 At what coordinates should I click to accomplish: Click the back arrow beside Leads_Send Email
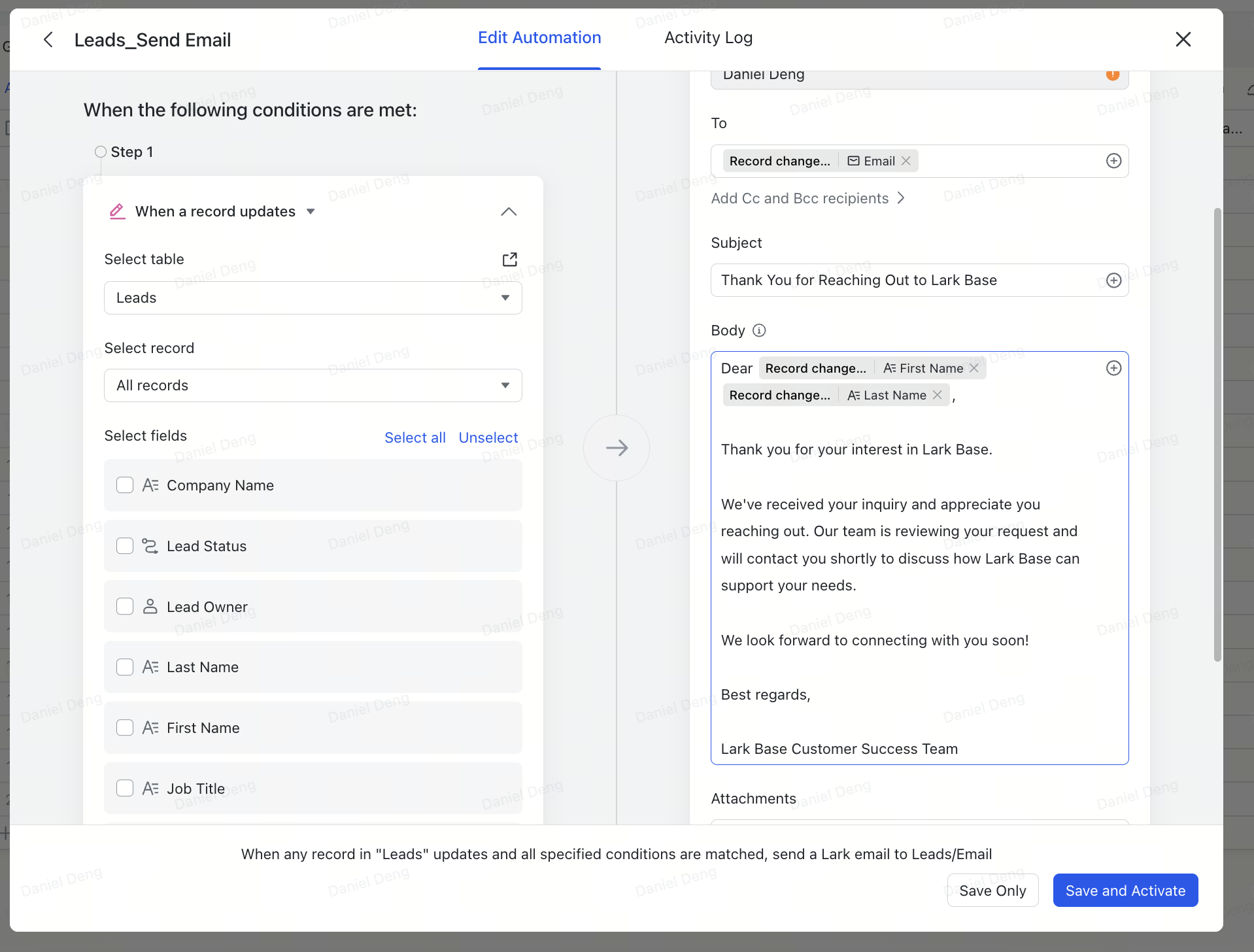[48, 40]
